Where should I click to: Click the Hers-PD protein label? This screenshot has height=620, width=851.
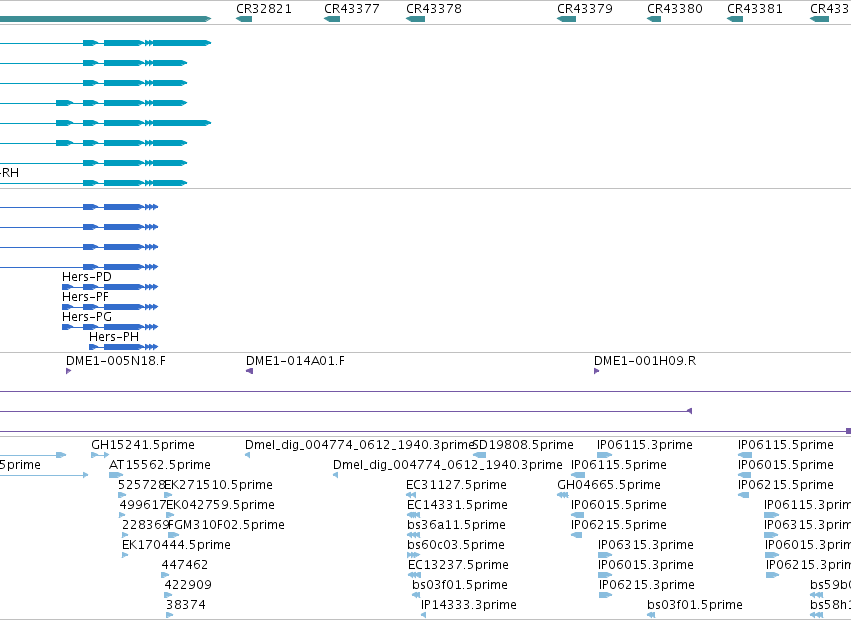point(87,276)
